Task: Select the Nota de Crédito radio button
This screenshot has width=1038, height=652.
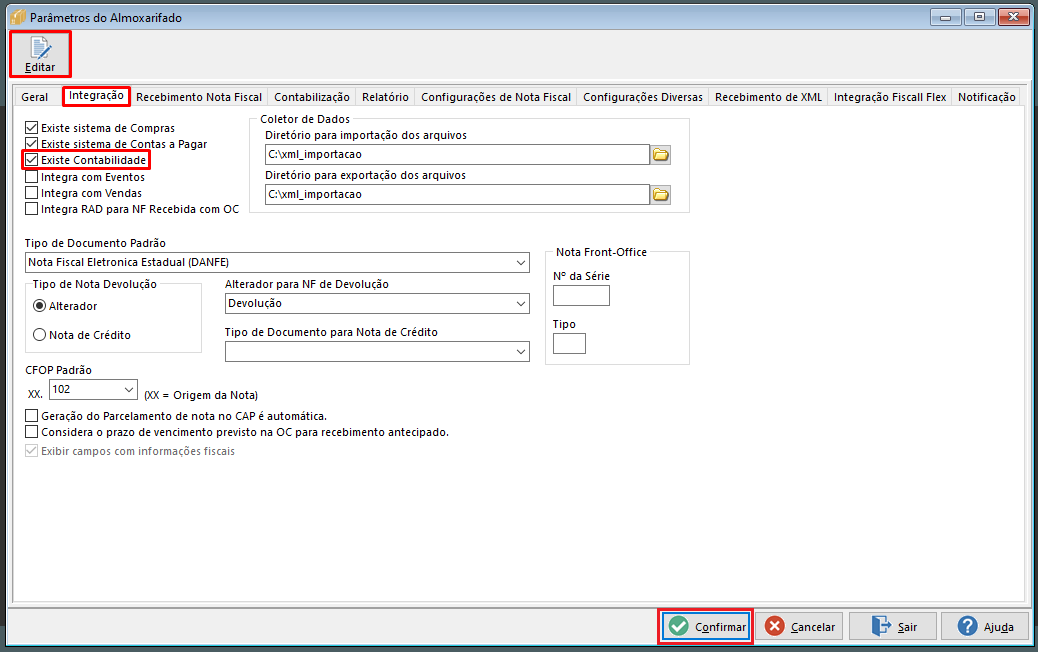Action: coord(40,335)
